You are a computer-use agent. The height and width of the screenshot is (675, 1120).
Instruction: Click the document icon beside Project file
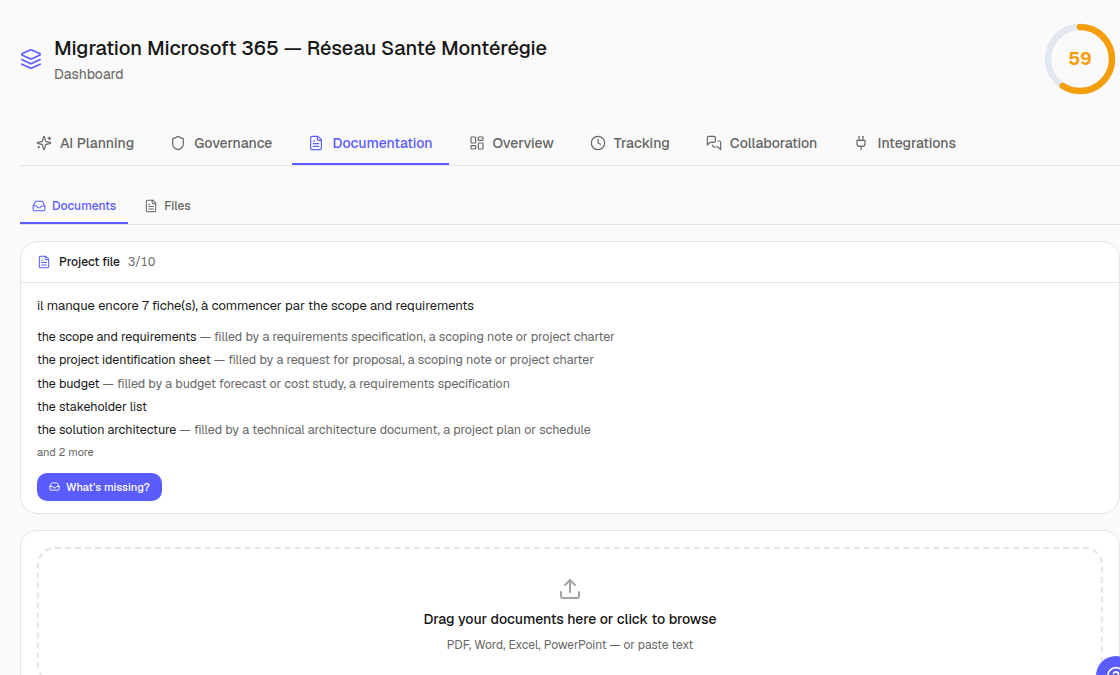pos(44,262)
